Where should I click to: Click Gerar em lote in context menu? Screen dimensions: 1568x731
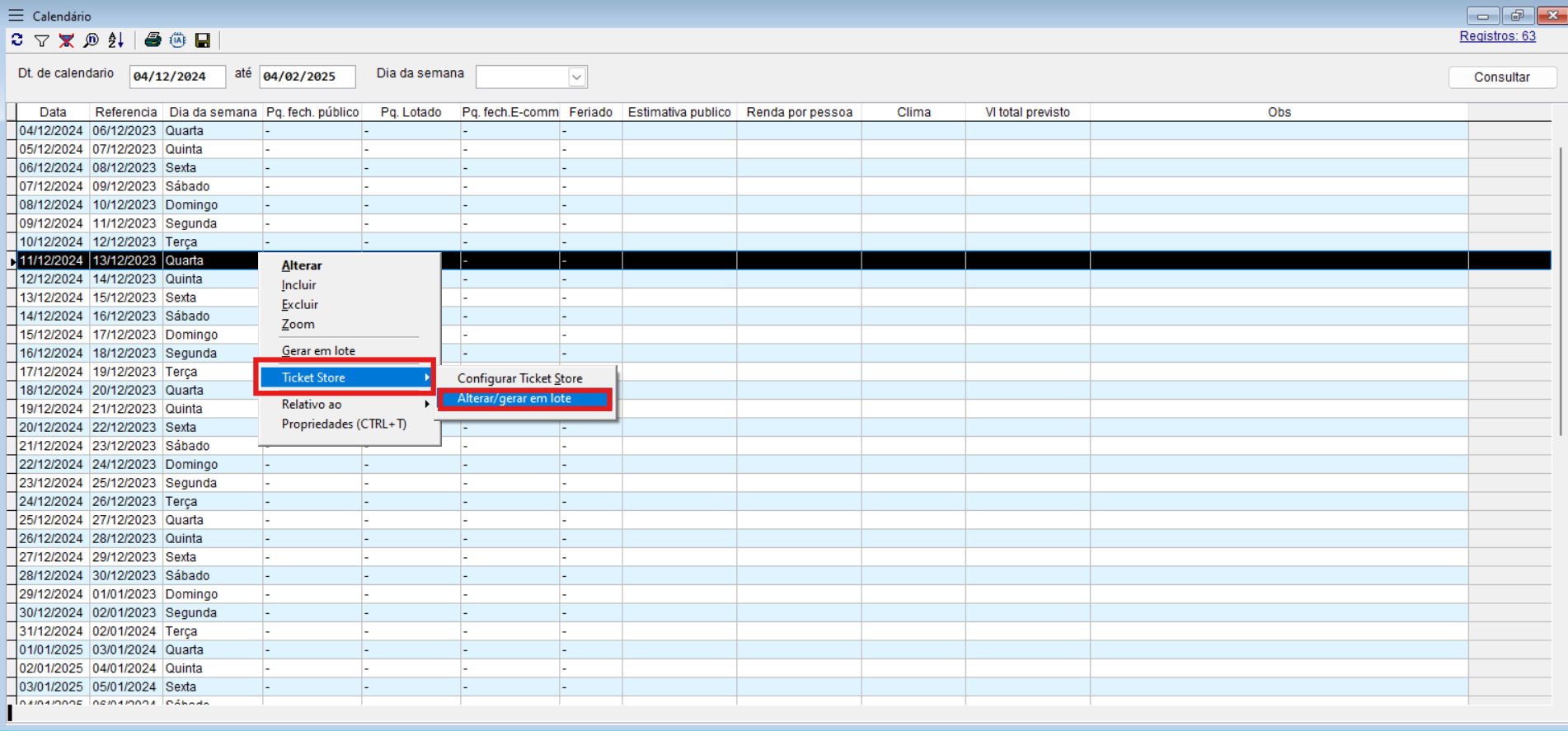[x=318, y=351]
